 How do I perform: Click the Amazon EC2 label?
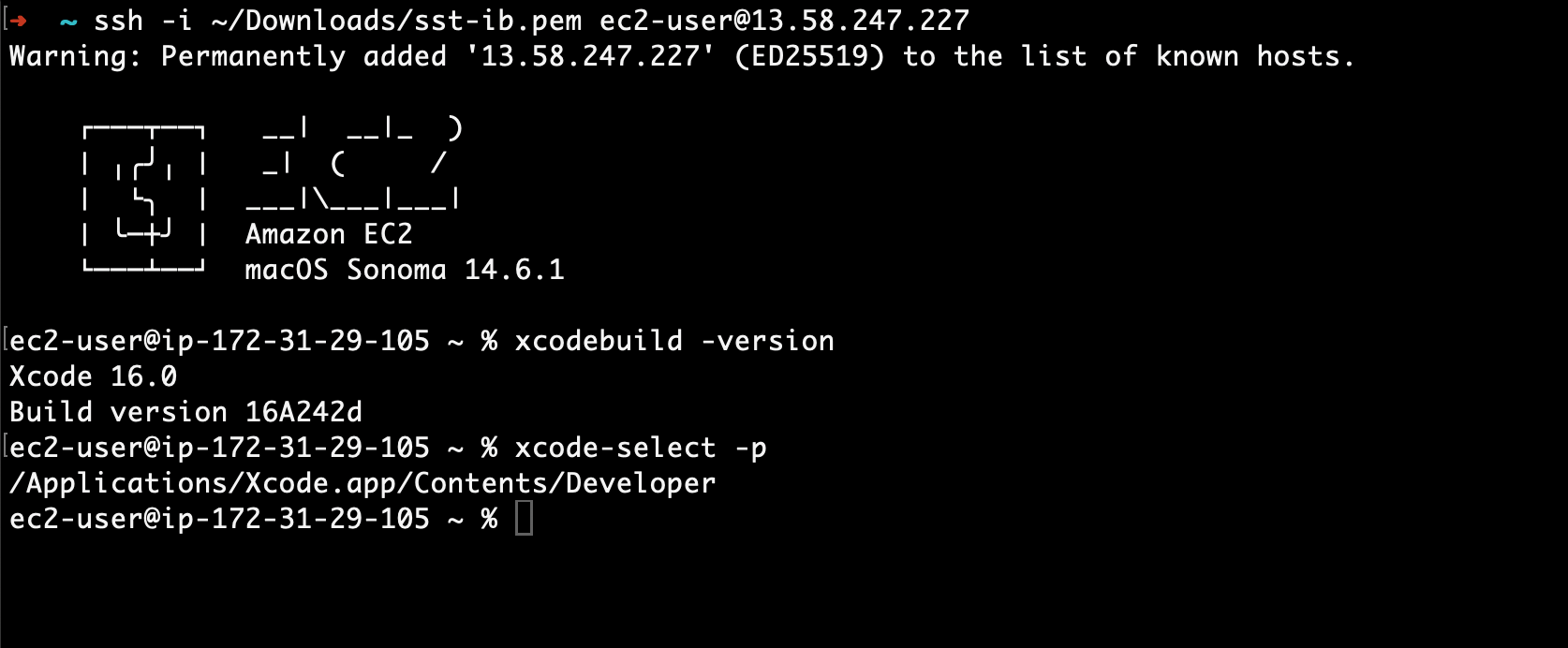coord(329,234)
